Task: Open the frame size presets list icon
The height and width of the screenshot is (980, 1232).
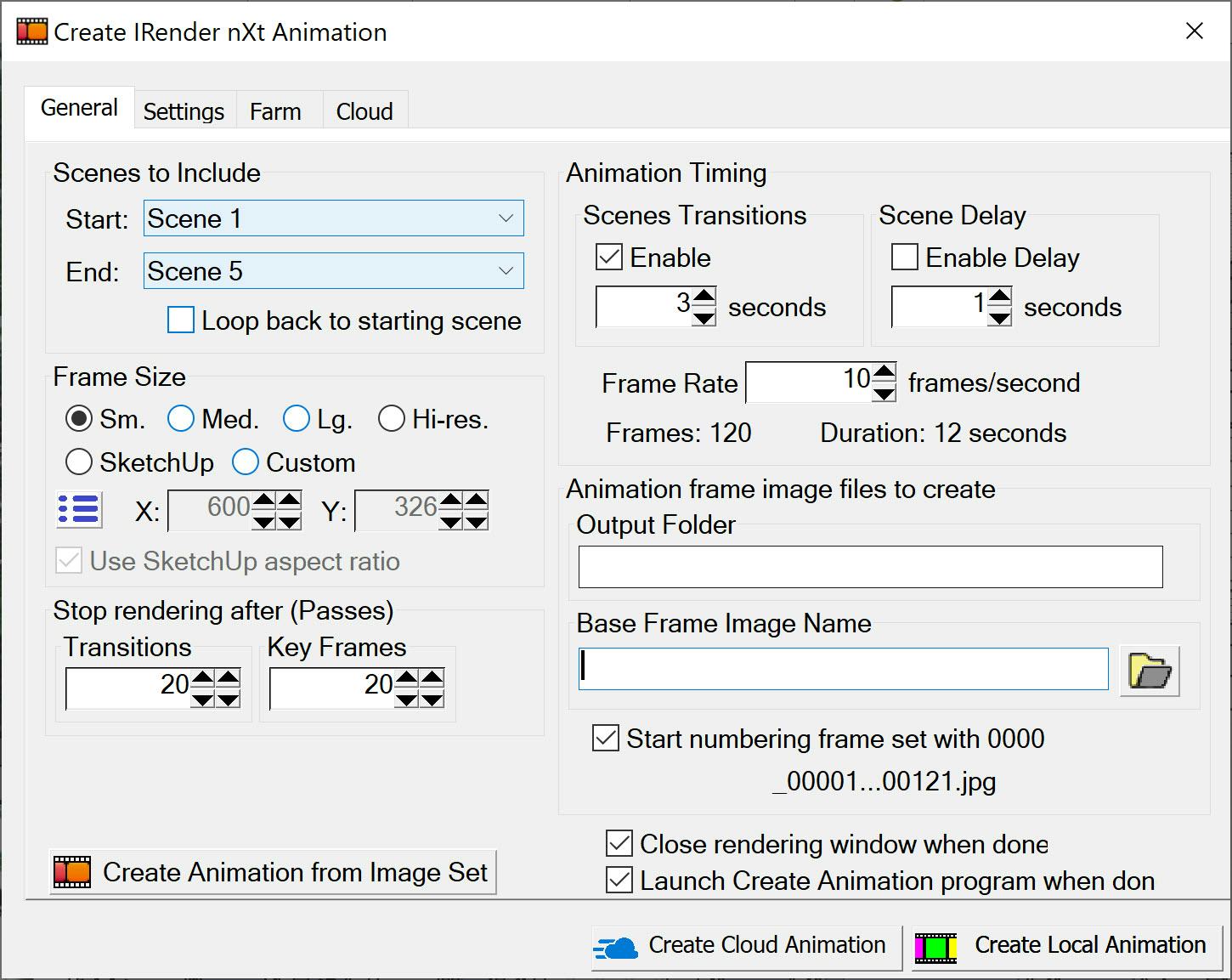Action: click(77, 509)
